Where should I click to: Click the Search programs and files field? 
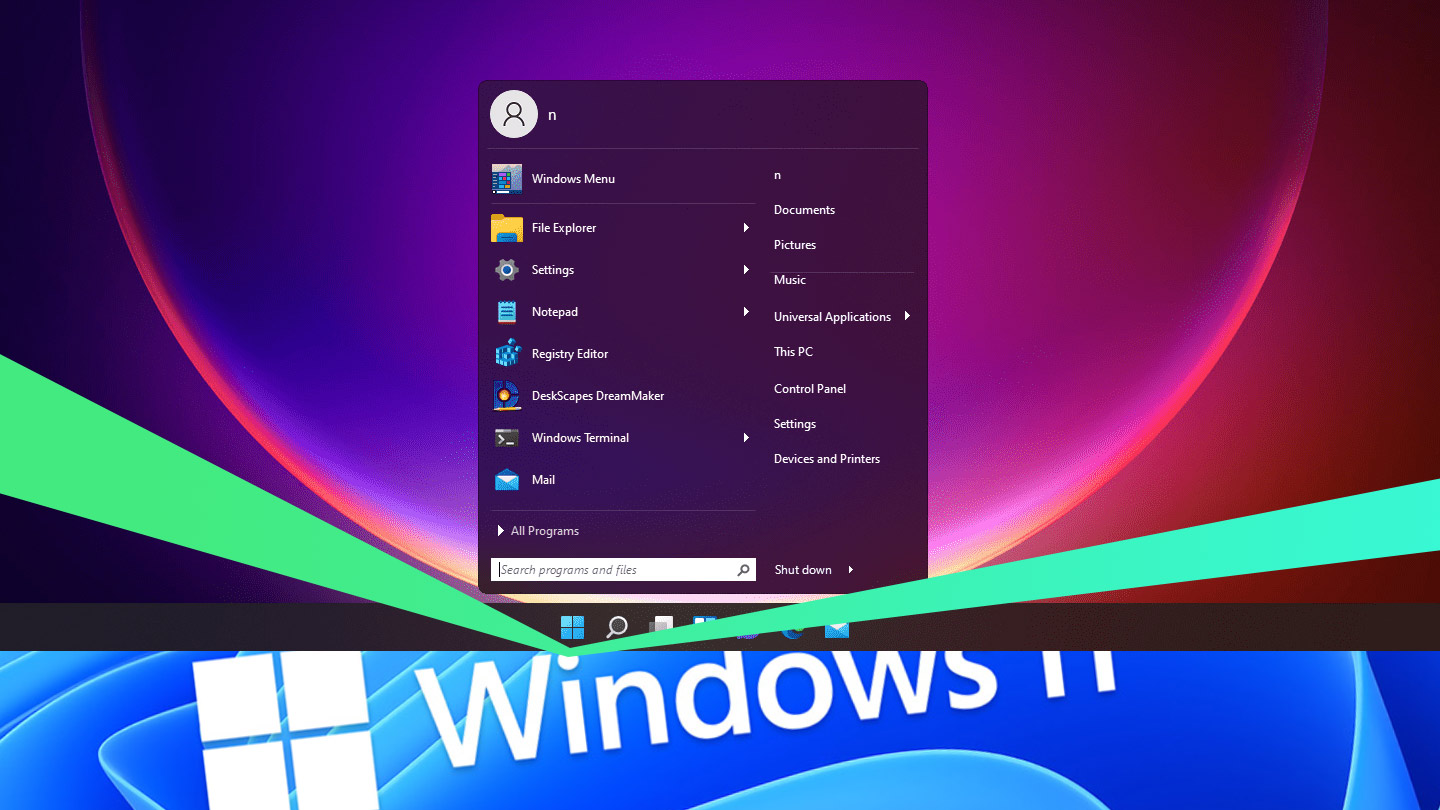coord(615,570)
